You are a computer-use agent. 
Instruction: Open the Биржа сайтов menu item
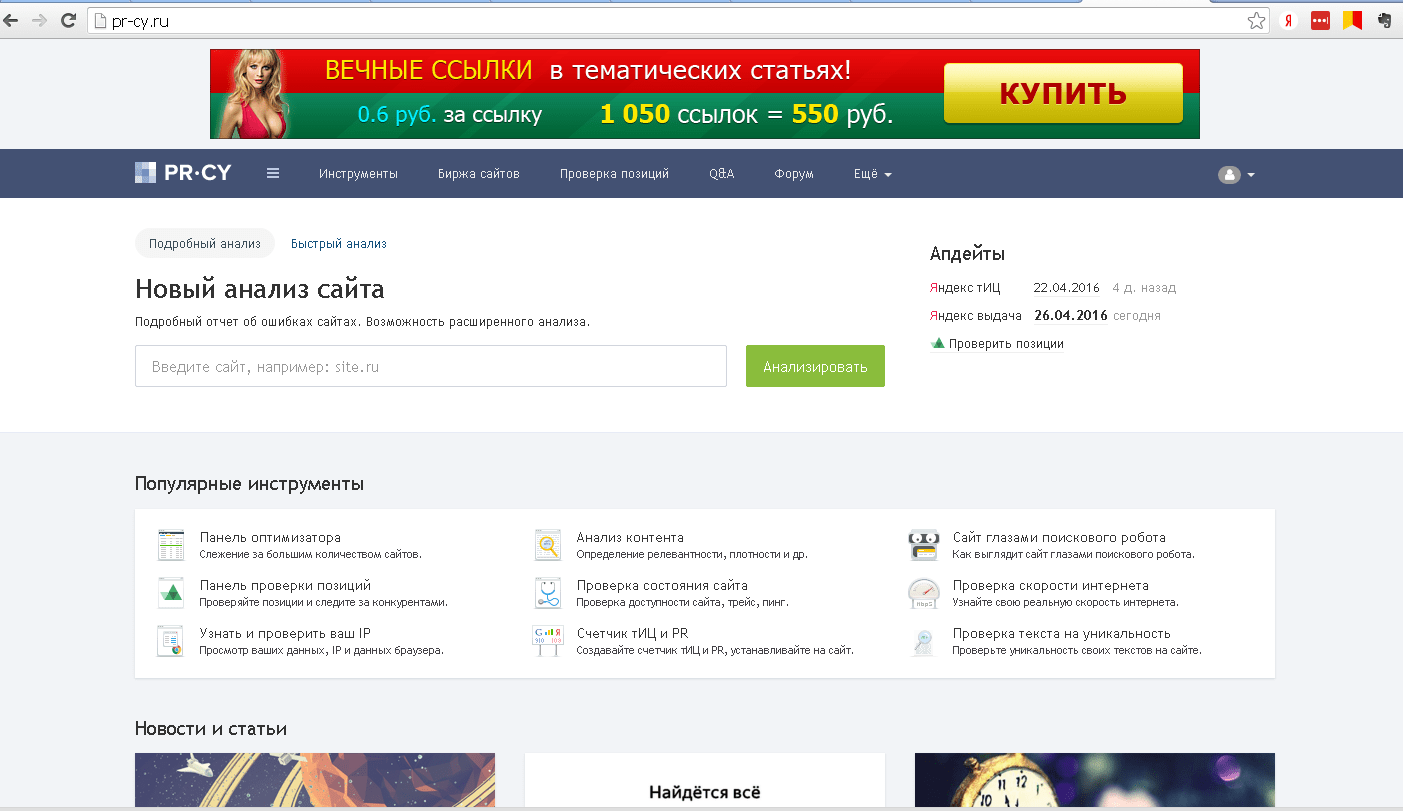click(x=478, y=173)
